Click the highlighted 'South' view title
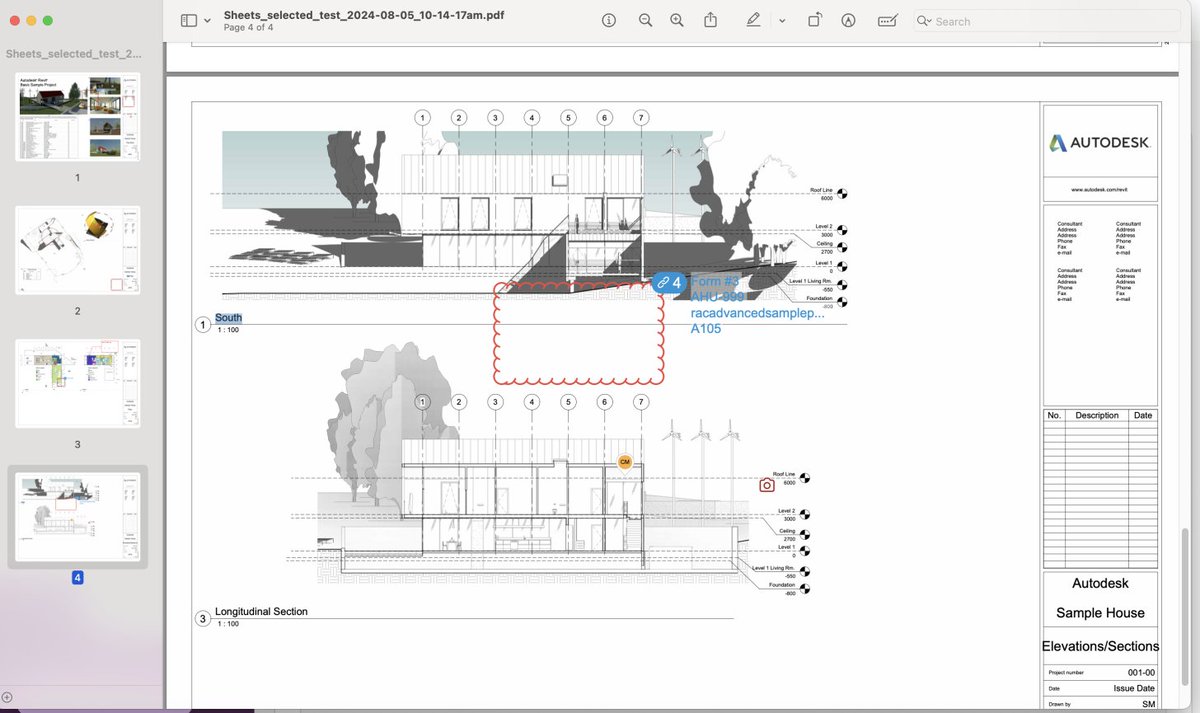The image size is (1200, 713). (228, 318)
